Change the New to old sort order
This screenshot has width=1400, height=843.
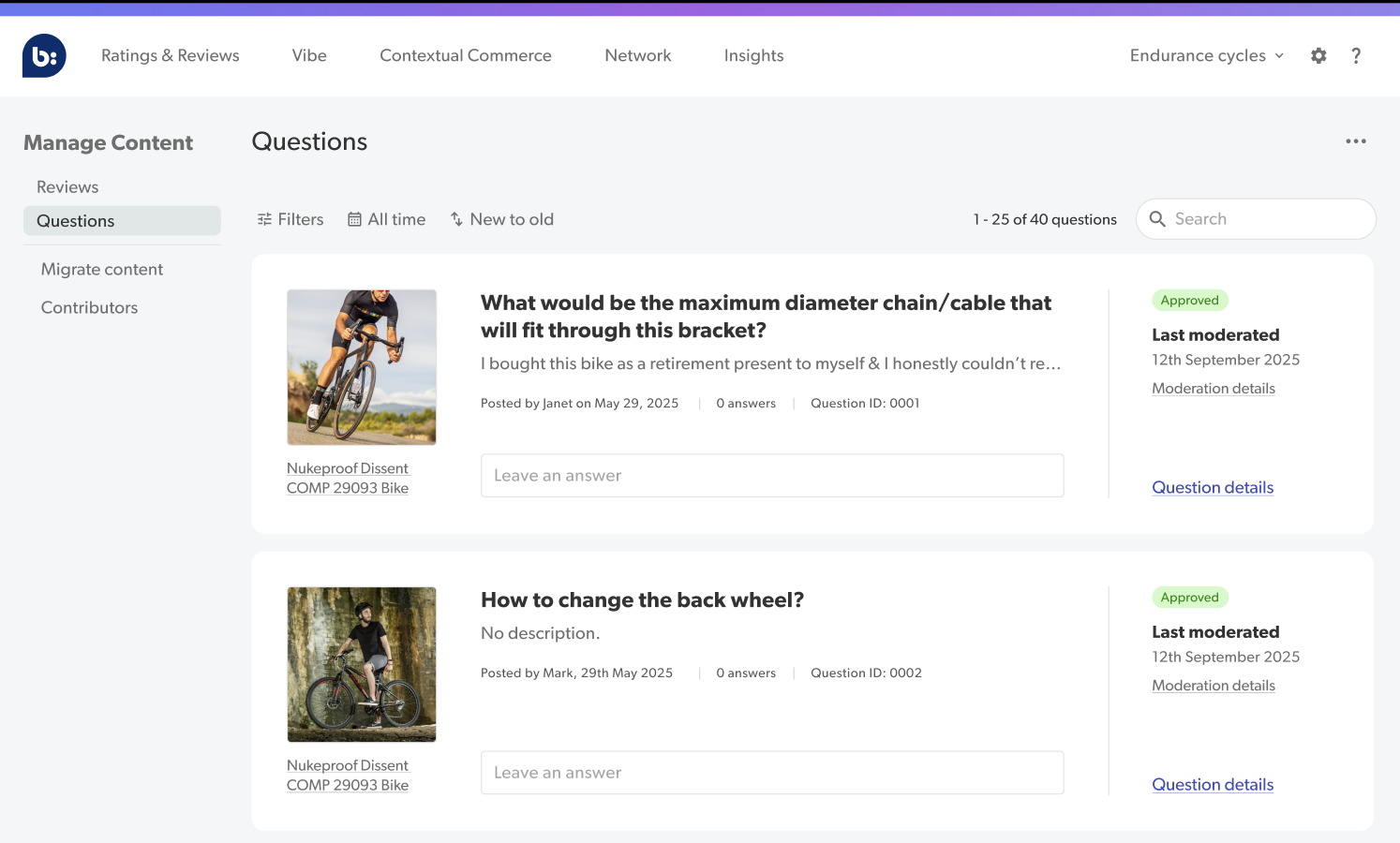tap(502, 219)
